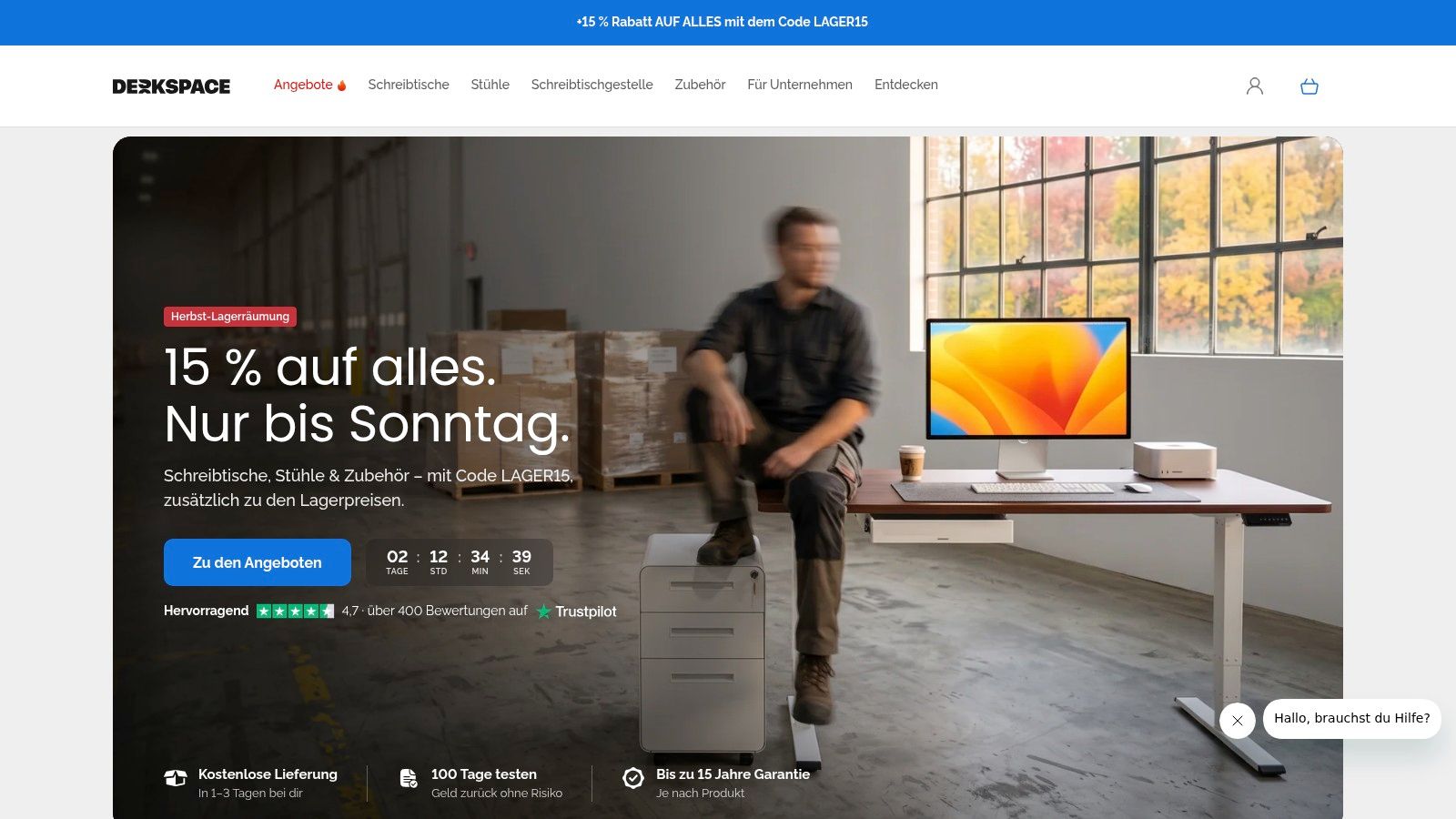
Task: Click 'Geld zurück ohne Risiko' text
Action: (497, 794)
